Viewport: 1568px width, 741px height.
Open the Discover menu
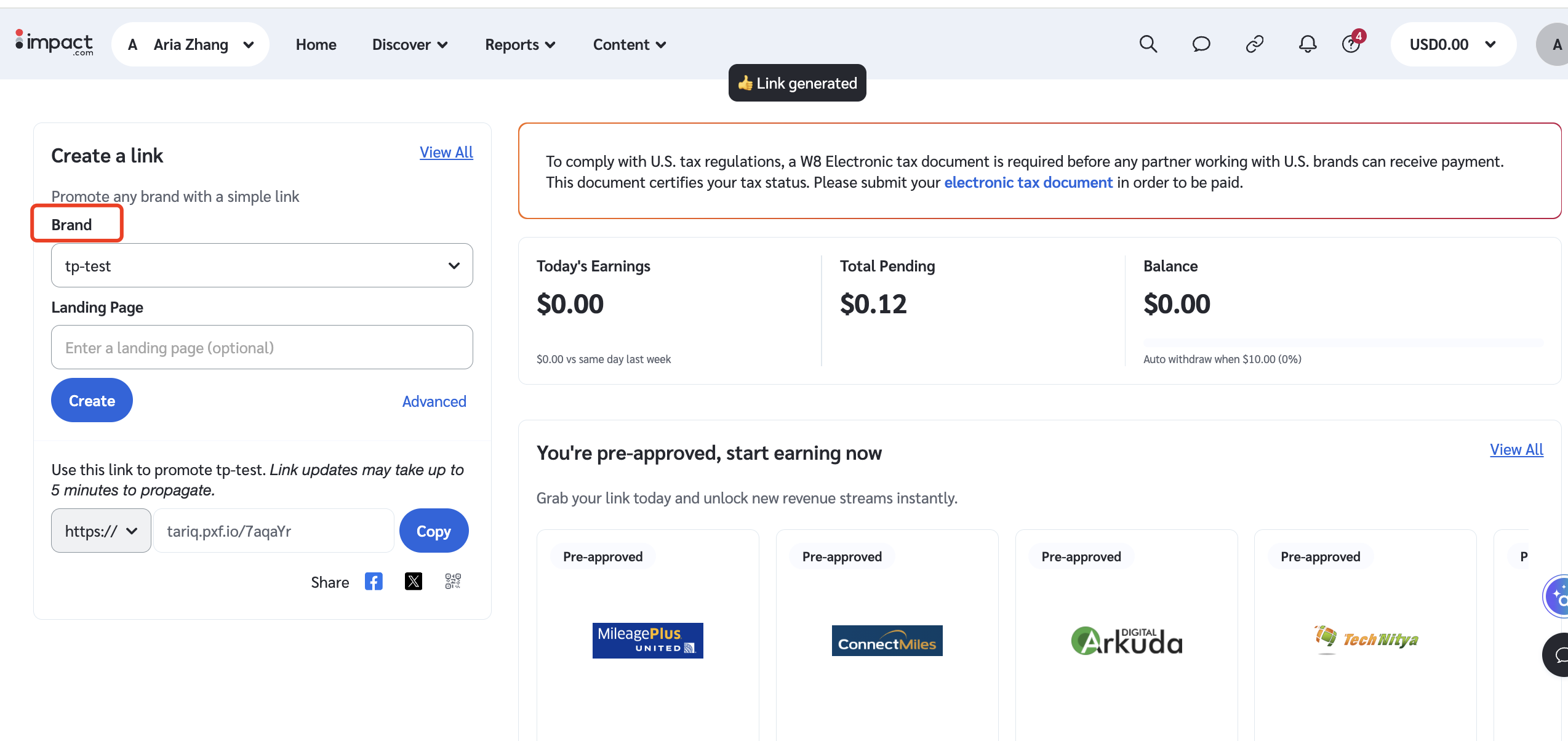[410, 45]
